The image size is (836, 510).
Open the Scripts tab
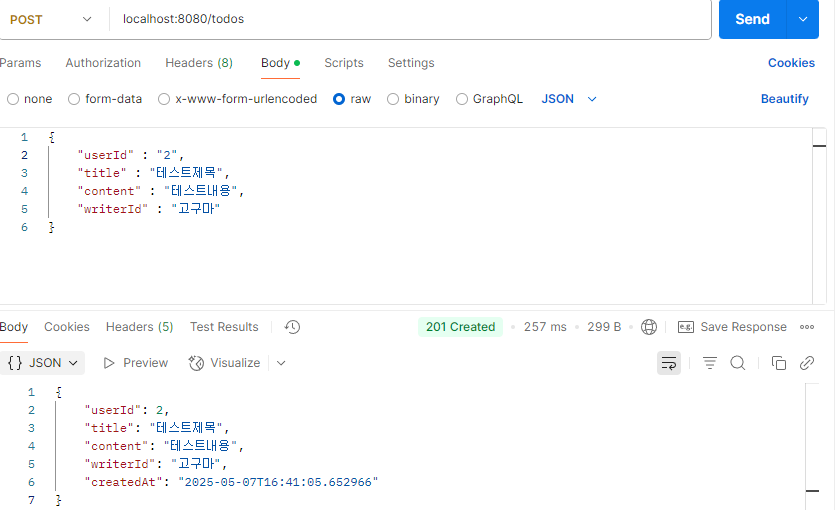(344, 63)
